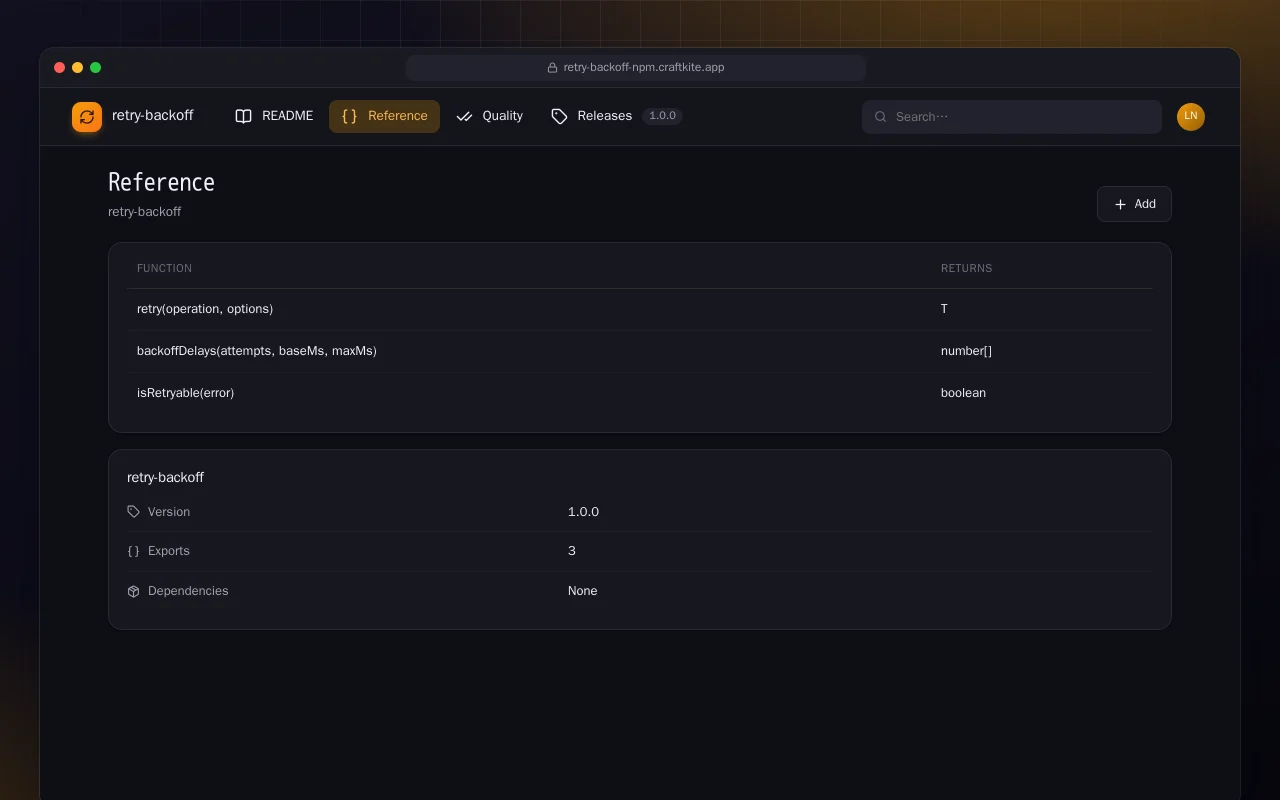
Task: Select the address bar URL
Action: click(x=644, y=68)
